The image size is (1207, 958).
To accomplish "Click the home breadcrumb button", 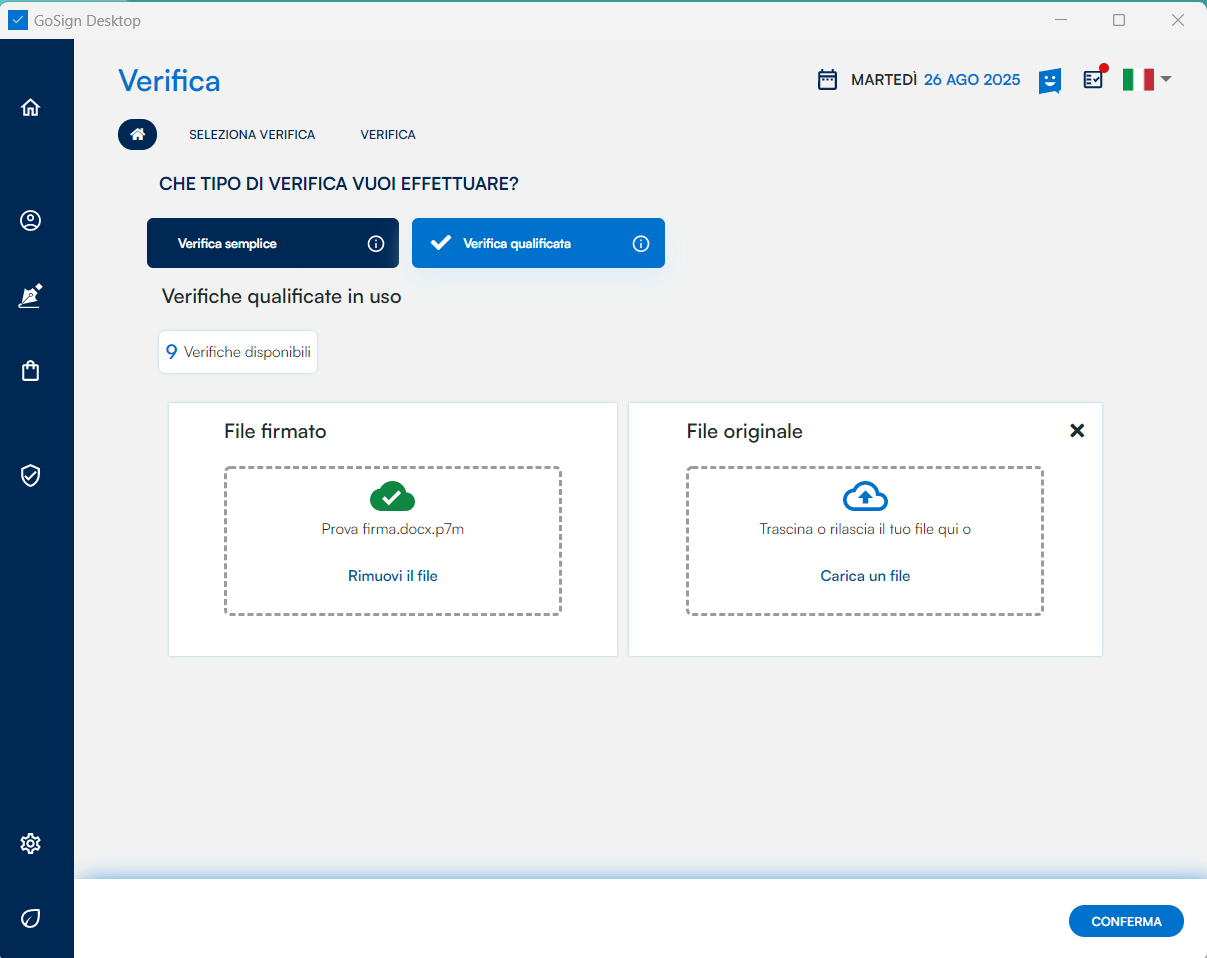I will [x=137, y=135].
